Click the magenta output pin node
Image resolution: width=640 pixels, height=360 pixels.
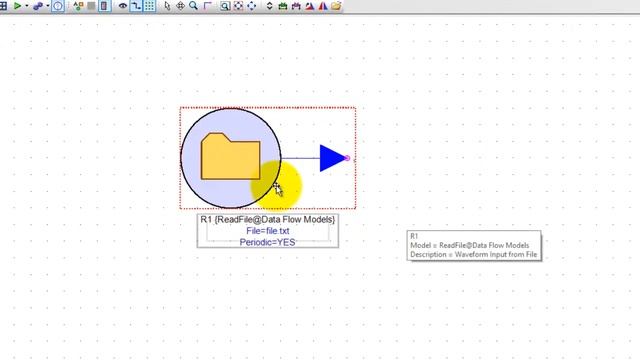(x=347, y=158)
